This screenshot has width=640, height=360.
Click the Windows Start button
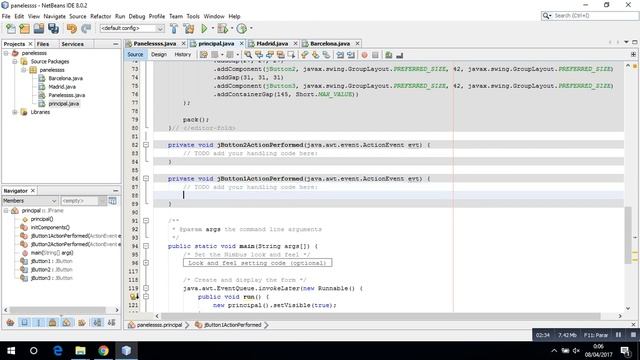coord(11,351)
